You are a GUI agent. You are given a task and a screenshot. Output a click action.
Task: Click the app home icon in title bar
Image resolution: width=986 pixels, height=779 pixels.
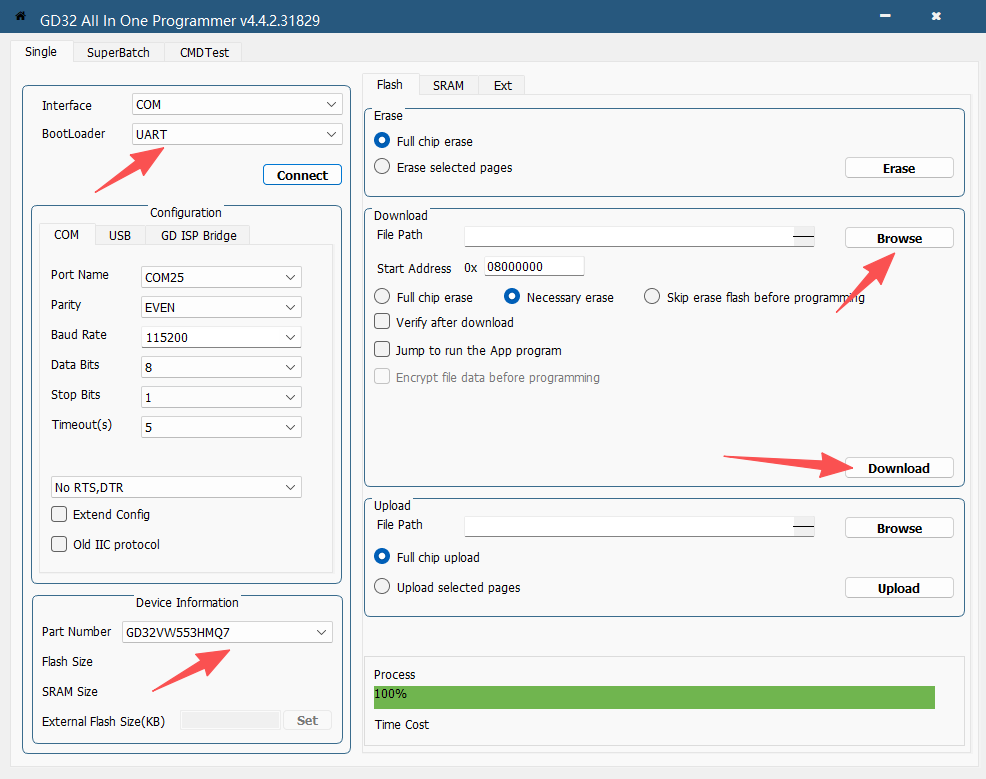pos(20,16)
